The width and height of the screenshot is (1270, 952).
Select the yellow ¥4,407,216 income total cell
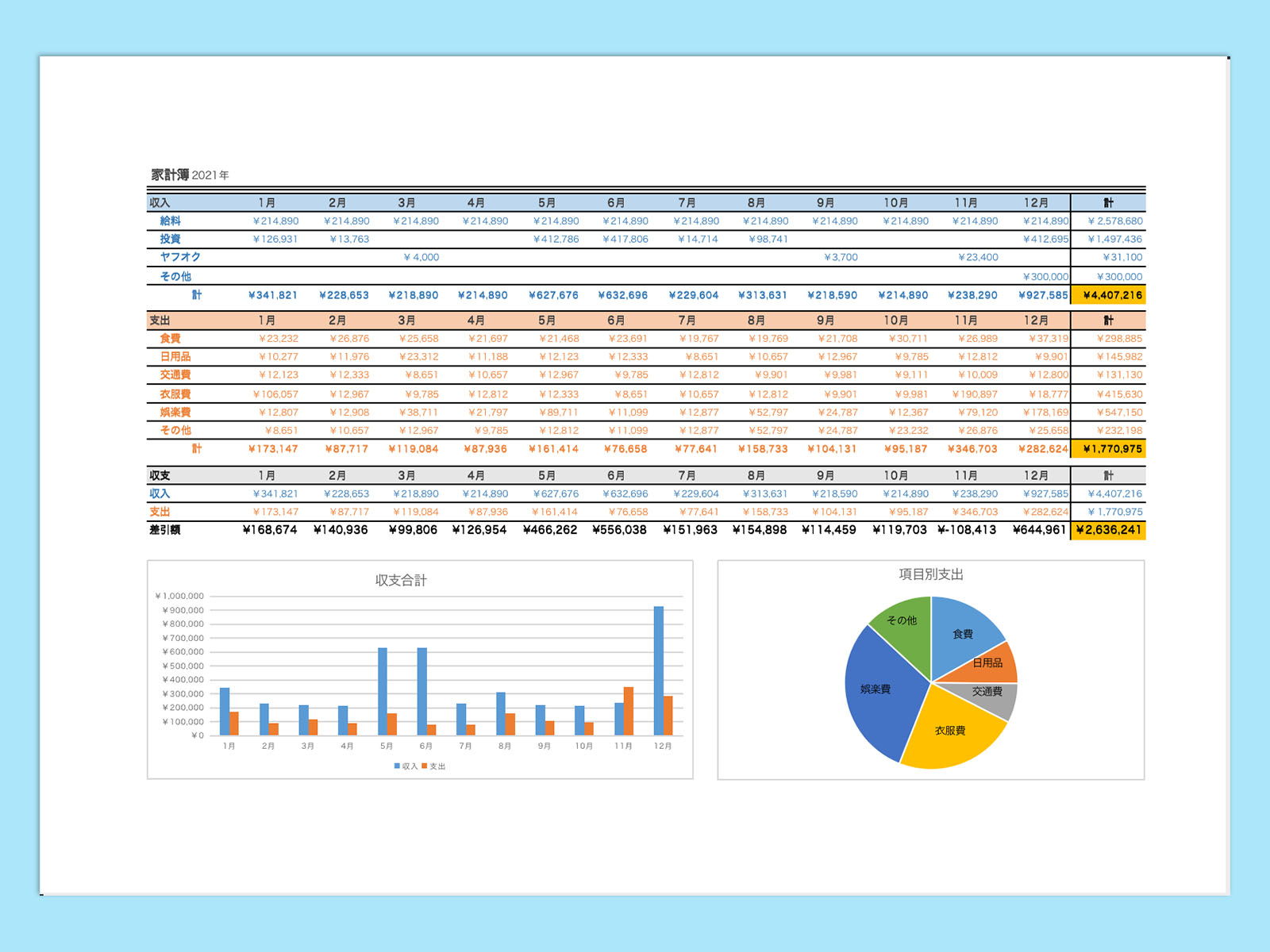pos(1109,295)
